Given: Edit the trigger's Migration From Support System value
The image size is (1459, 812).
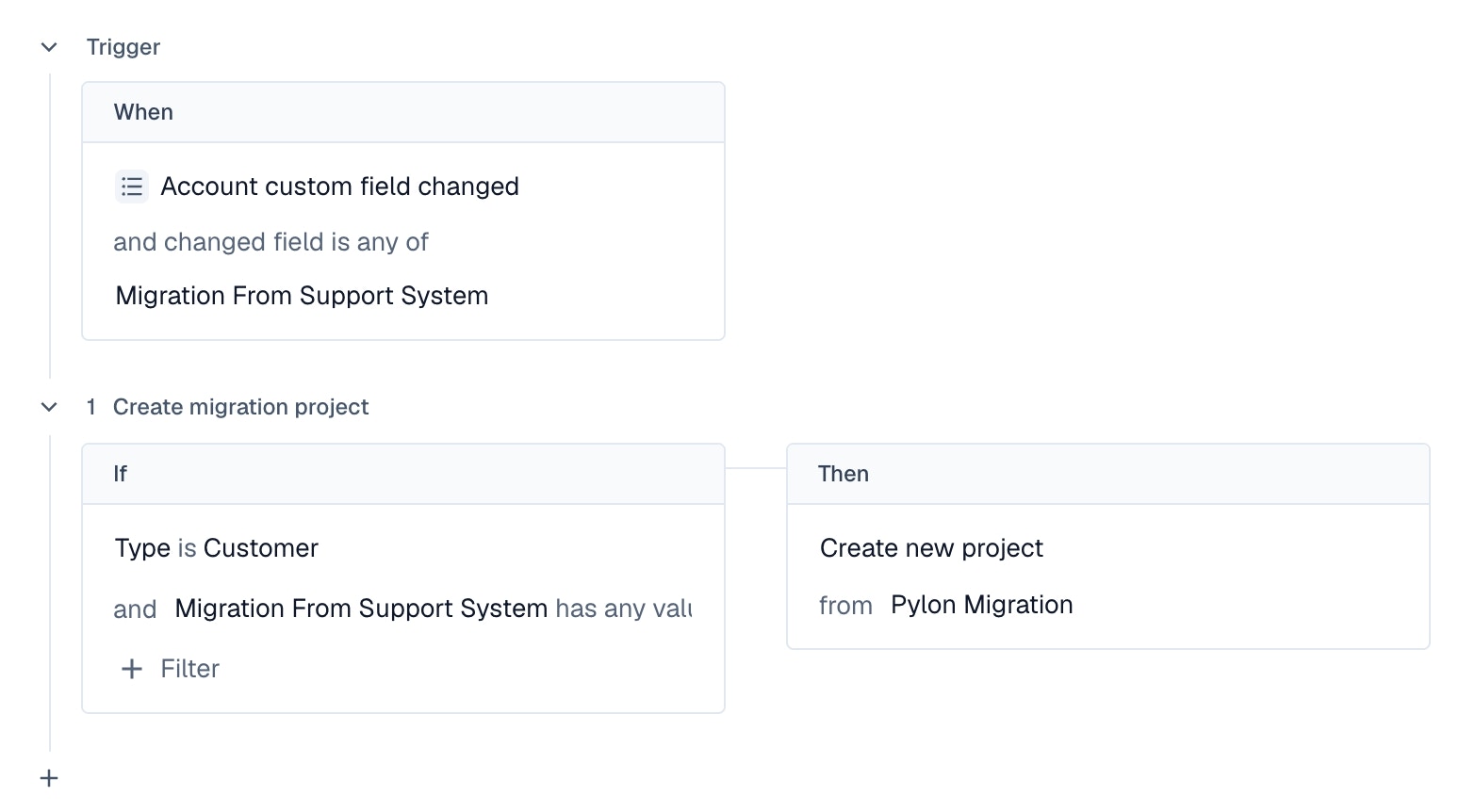Looking at the screenshot, I should coord(302,296).
